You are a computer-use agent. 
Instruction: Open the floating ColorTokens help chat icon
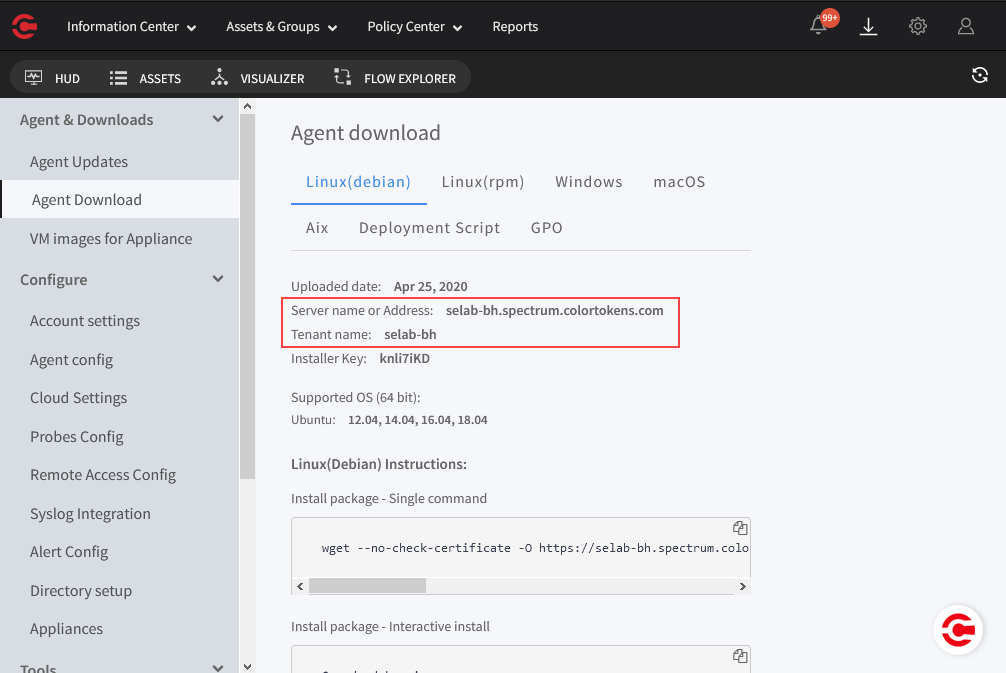tap(958, 629)
